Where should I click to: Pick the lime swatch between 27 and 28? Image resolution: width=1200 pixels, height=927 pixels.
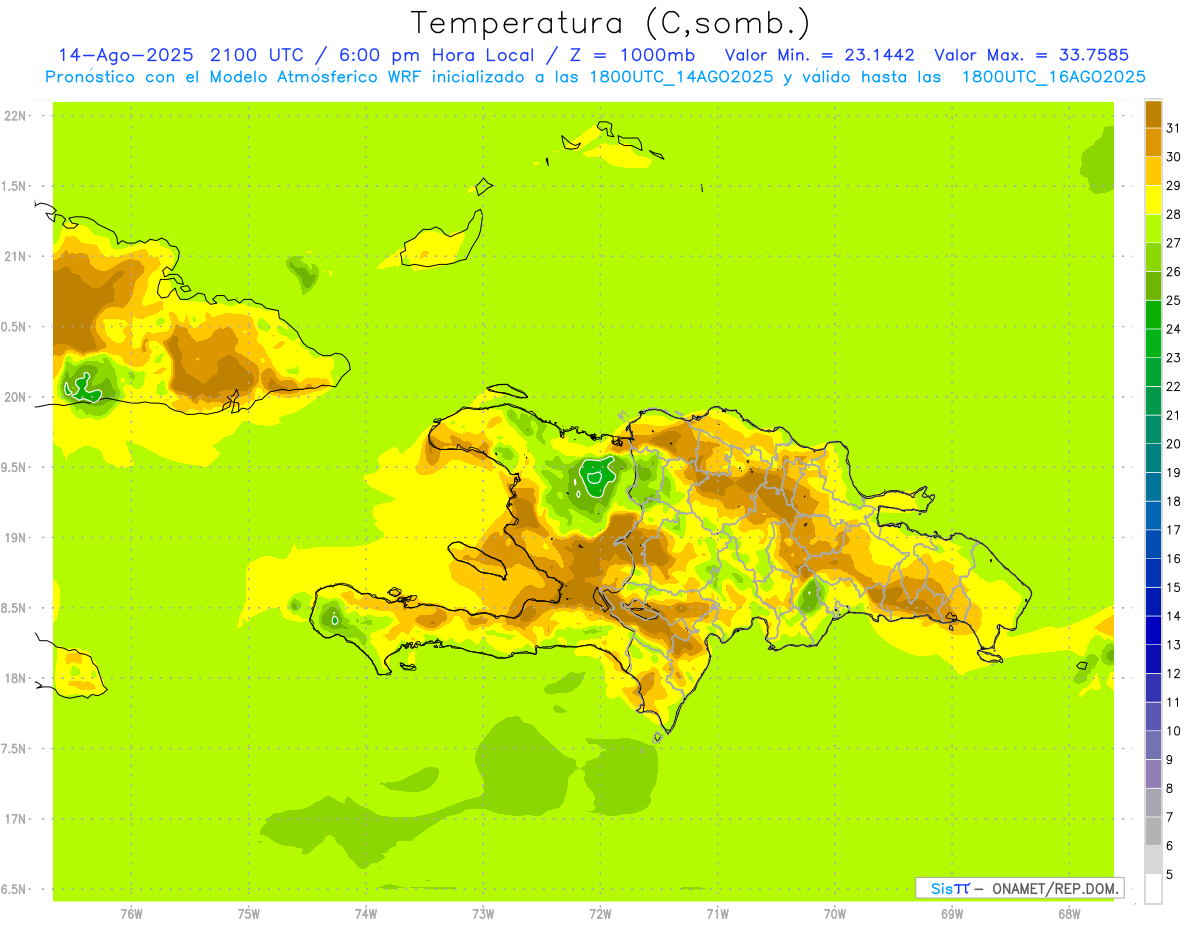click(1153, 229)
